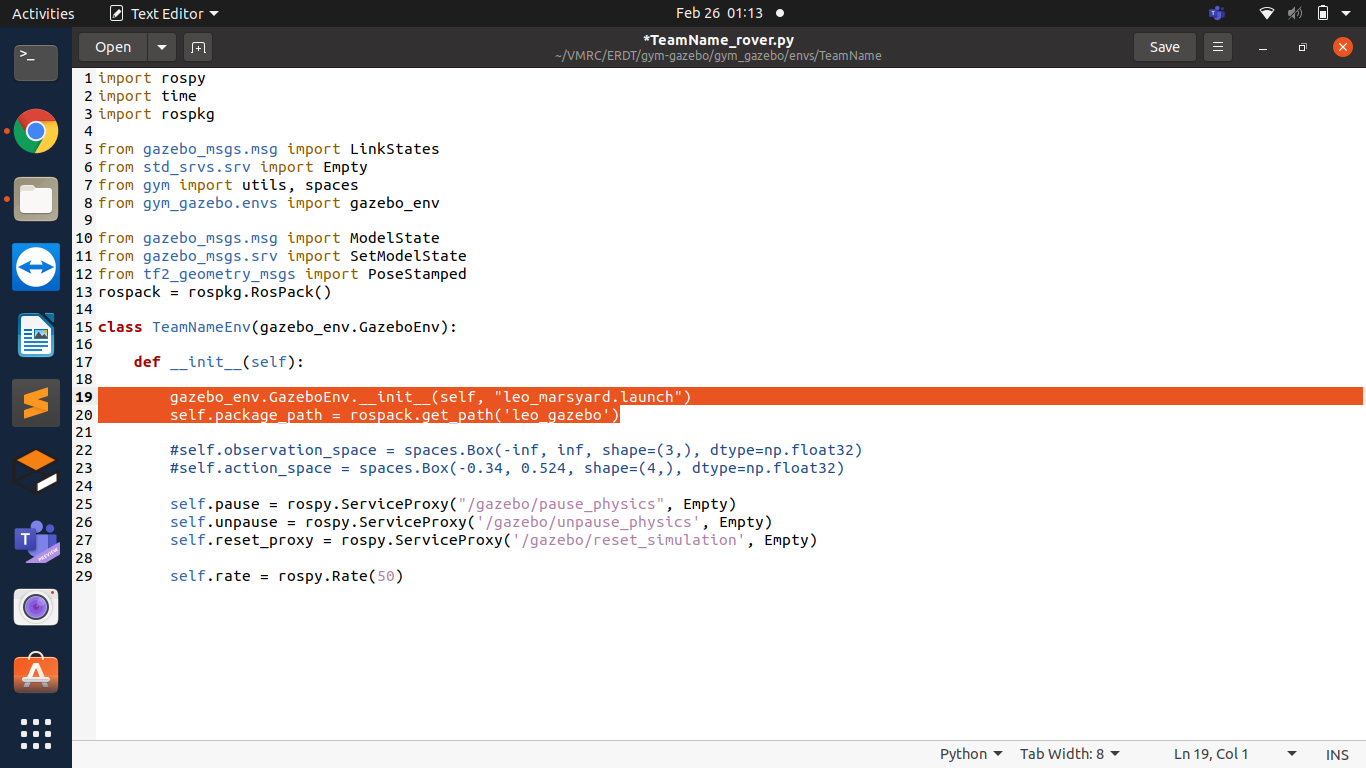
Task: Open the clock and calendar menu
Action: click(x=719, y=13)
